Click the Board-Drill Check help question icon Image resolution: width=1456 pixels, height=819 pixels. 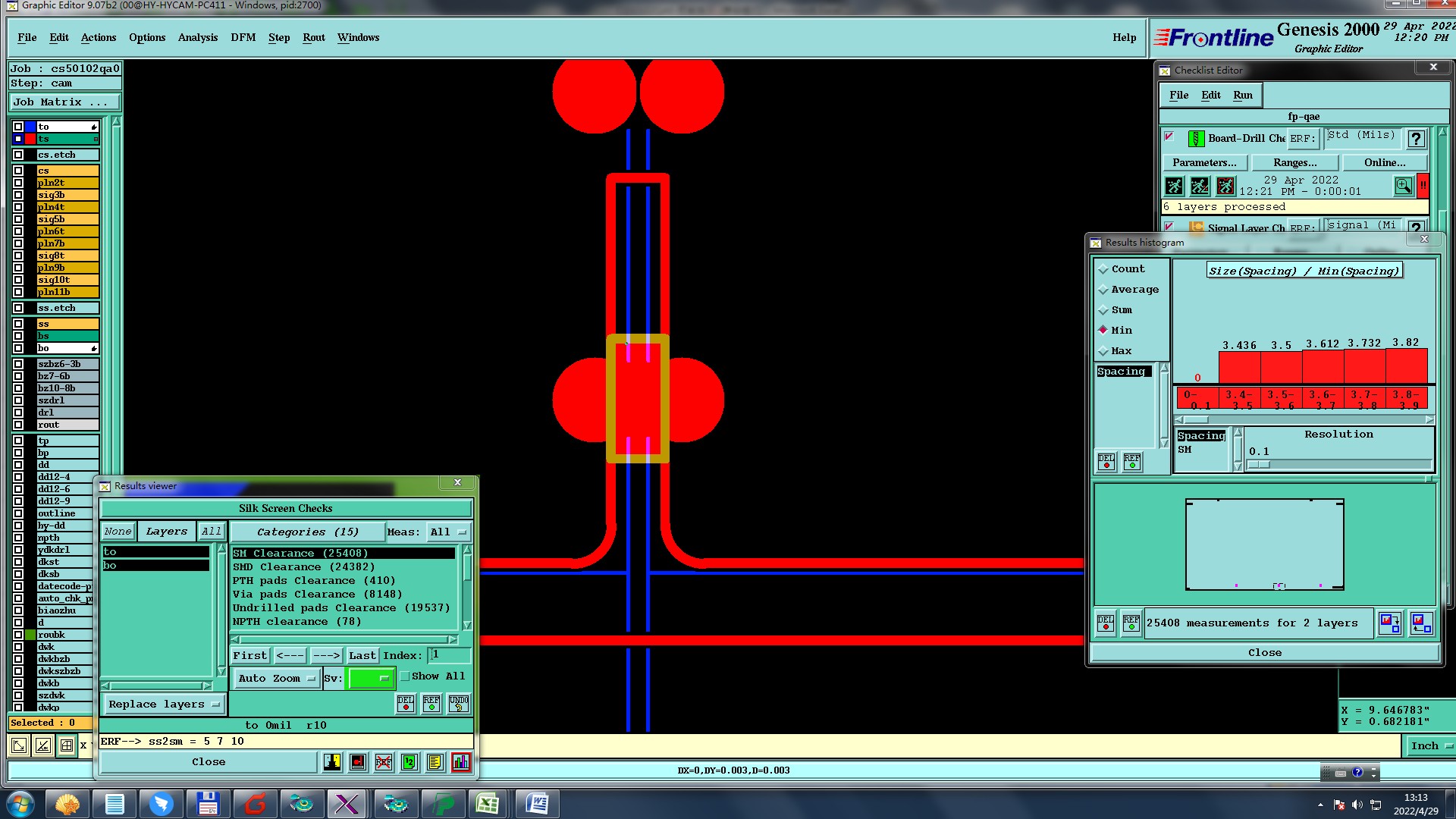(1415, 139)
